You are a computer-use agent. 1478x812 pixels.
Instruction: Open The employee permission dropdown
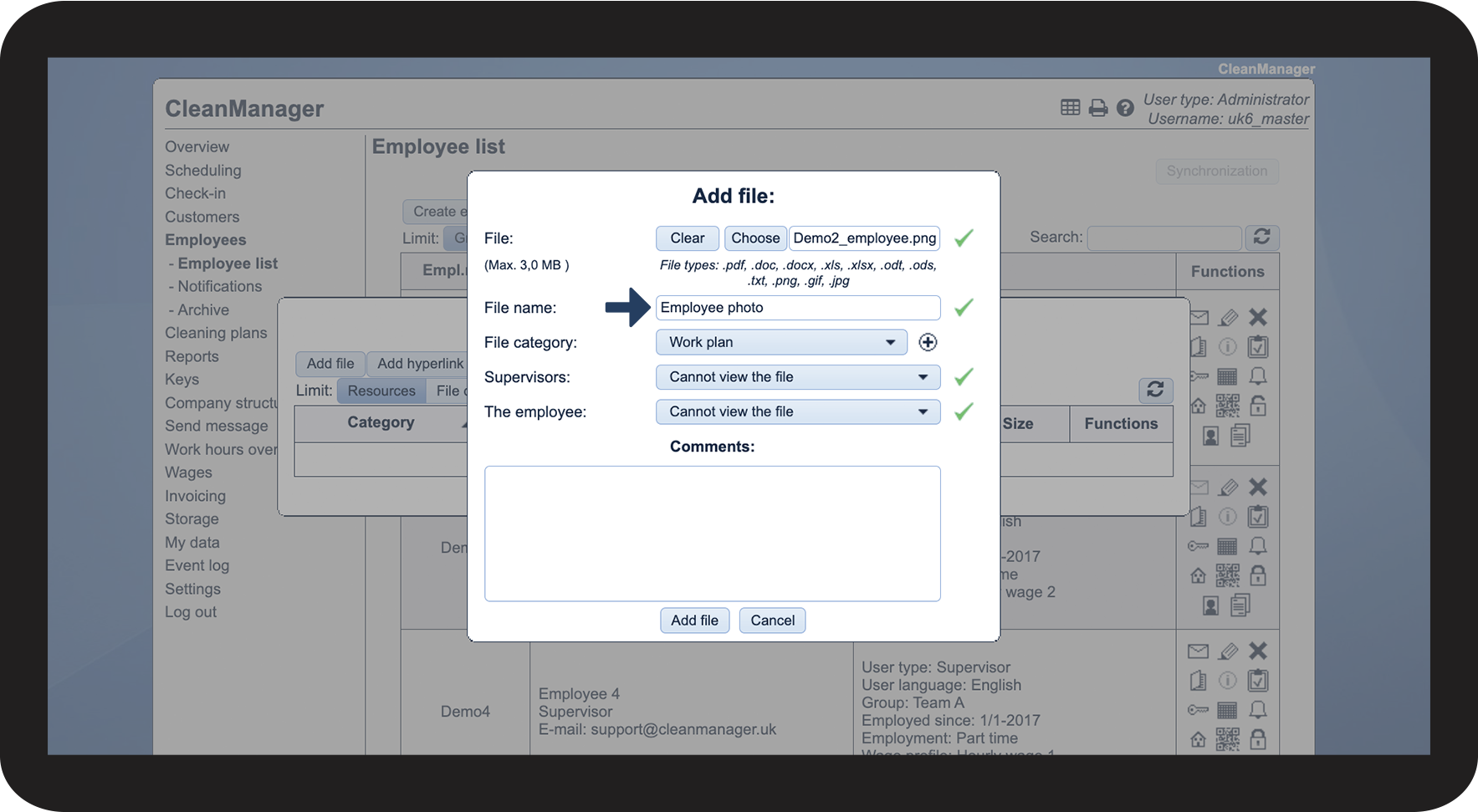point(798,411)
